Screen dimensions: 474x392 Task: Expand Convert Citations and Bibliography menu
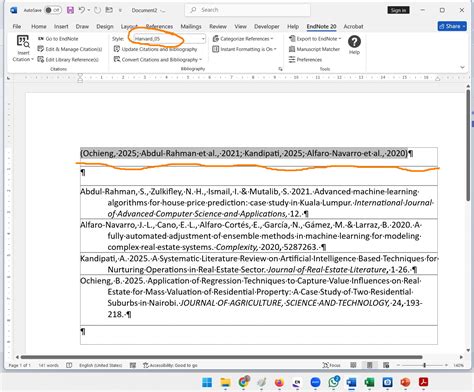coord(158,60)
